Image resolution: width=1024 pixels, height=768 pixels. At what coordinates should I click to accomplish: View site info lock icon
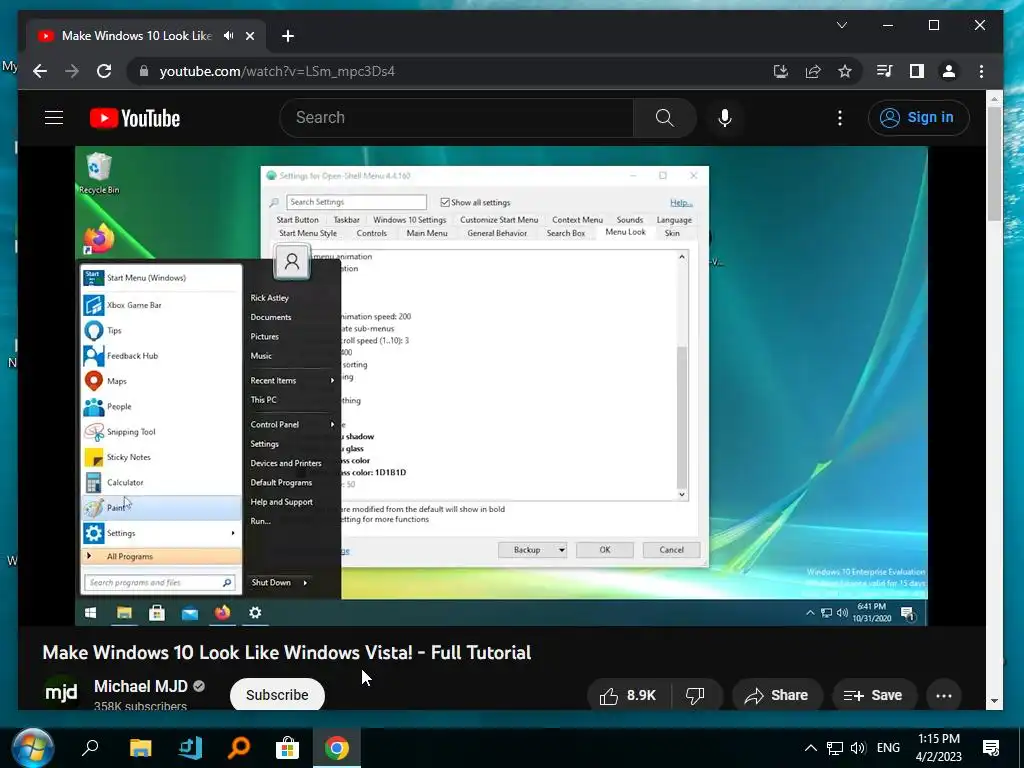click(x=144, y=71)
